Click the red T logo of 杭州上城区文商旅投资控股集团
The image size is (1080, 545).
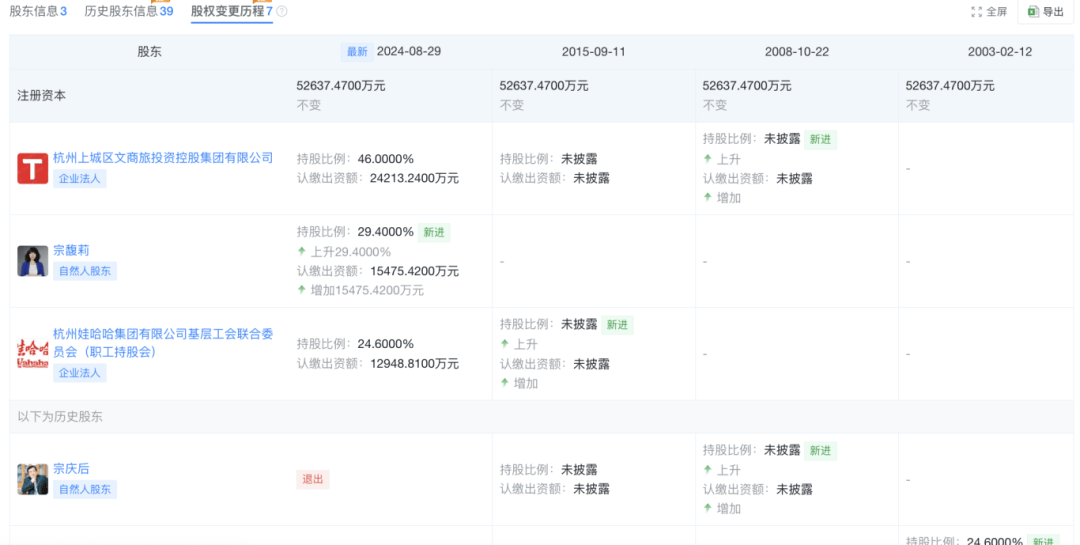[33, 168]
